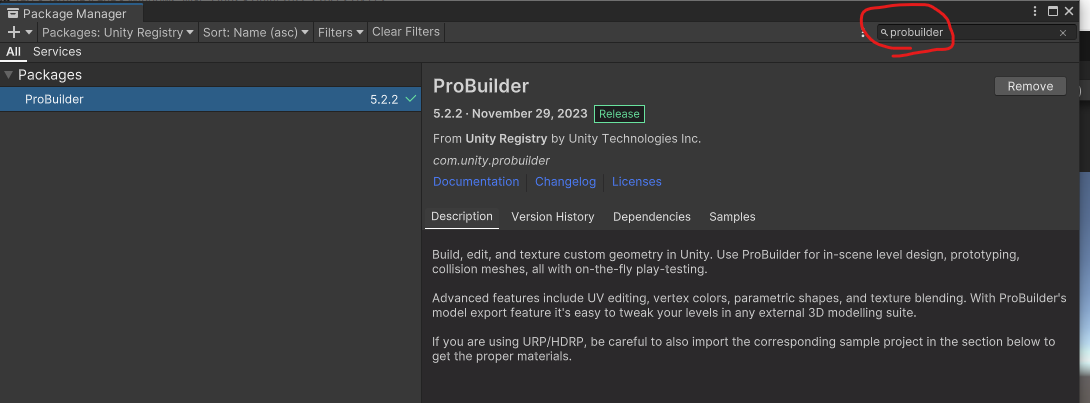
Task: Click Clear Filters
Action: tap(405, 32)
